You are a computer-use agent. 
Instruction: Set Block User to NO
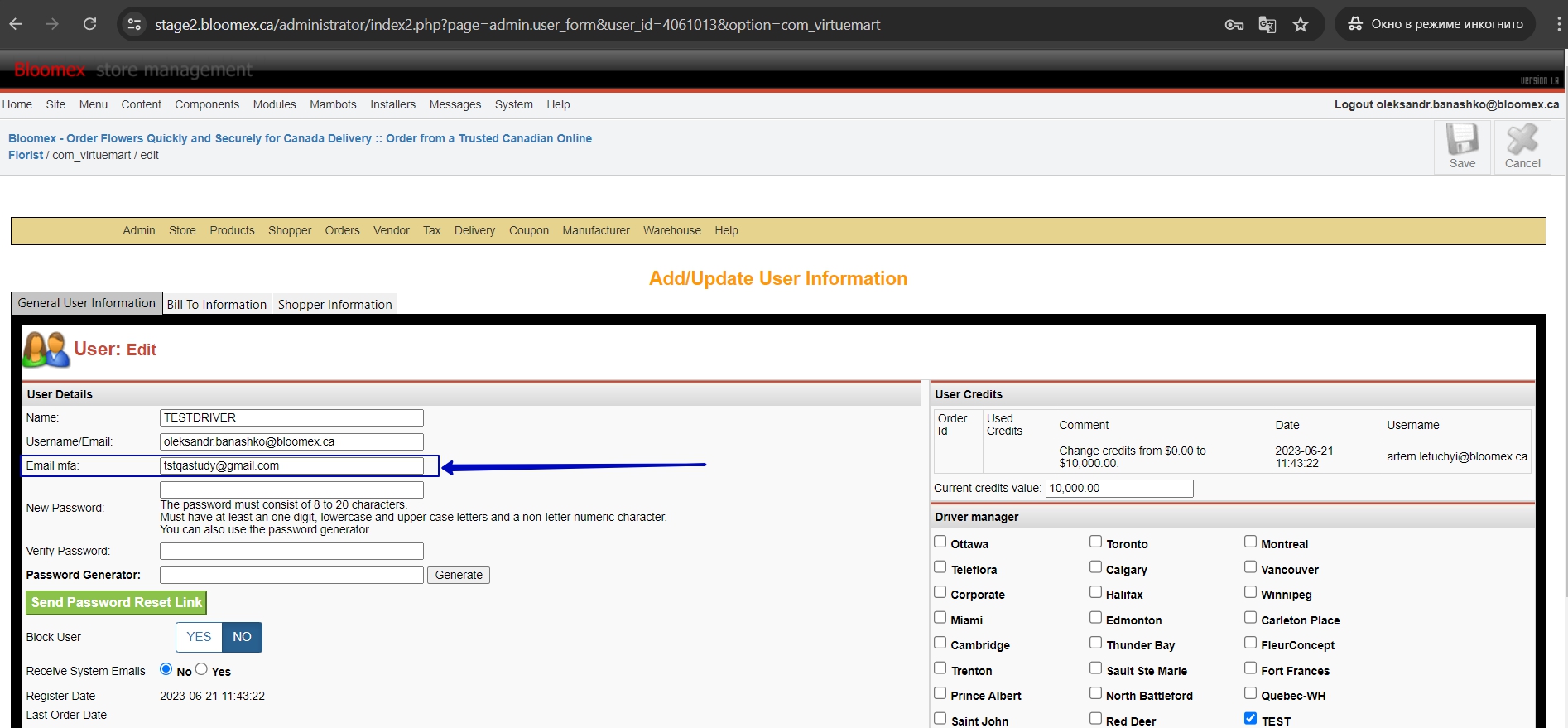[x=242, y=637]
